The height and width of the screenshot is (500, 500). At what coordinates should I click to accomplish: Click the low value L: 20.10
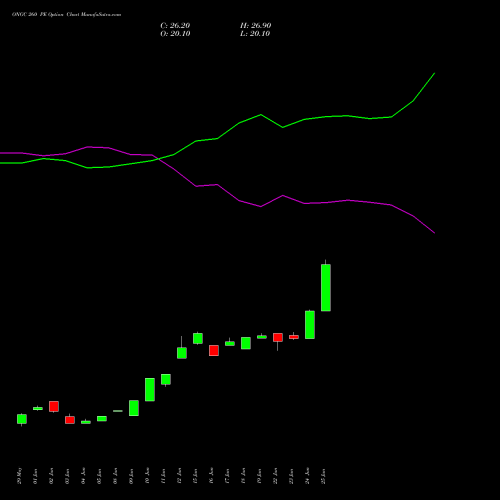(255, 34)
